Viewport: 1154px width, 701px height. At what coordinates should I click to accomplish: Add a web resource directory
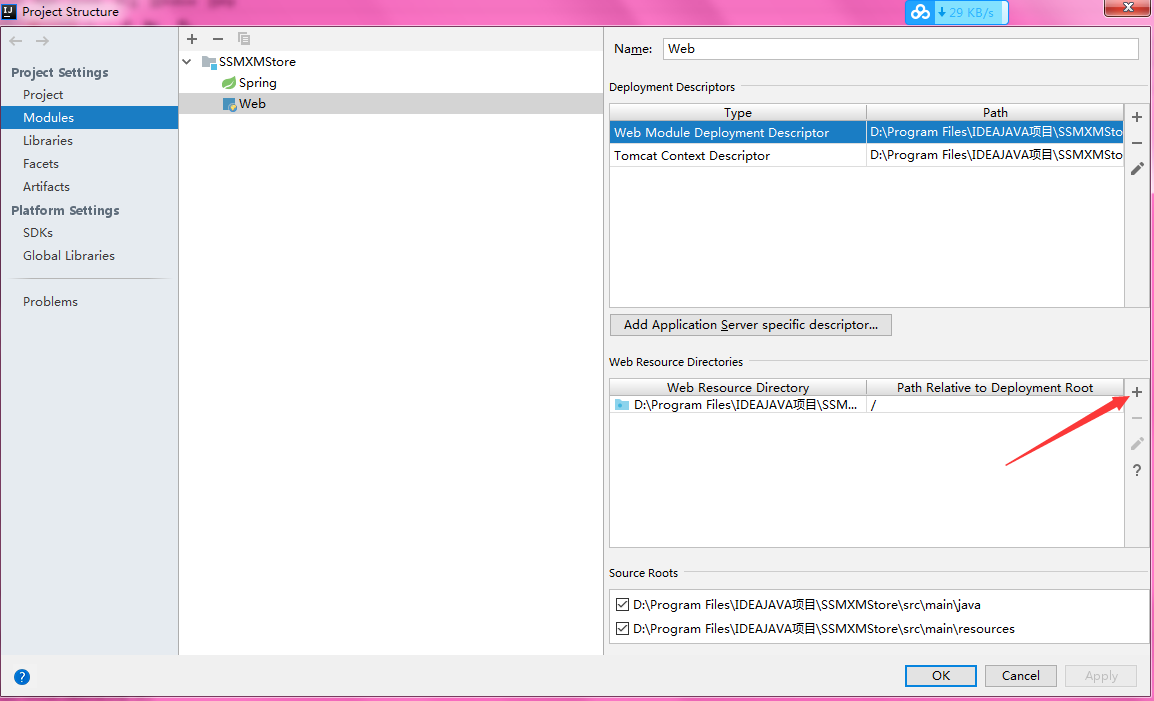1137,392
